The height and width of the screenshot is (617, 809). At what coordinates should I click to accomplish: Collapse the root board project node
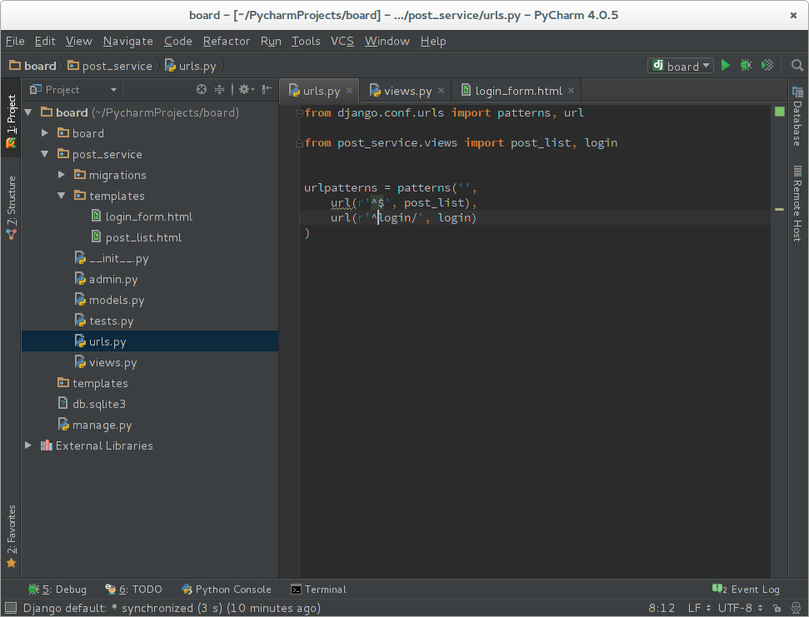click(28, 112)
